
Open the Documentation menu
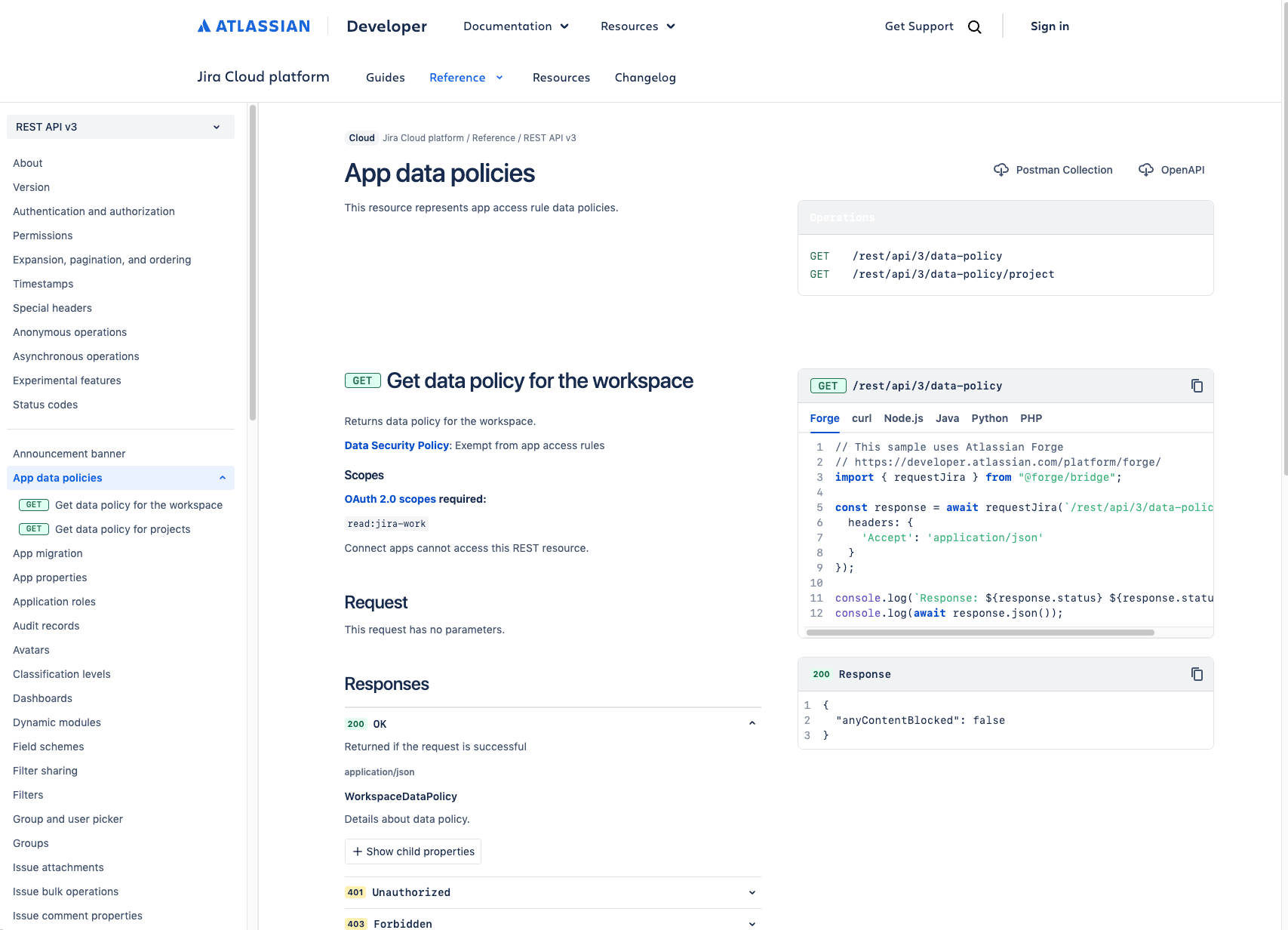515,26
